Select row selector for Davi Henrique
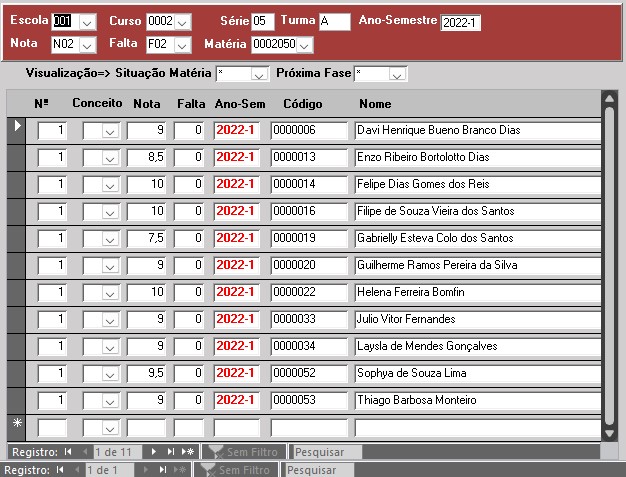 click(x=16, y=131)
